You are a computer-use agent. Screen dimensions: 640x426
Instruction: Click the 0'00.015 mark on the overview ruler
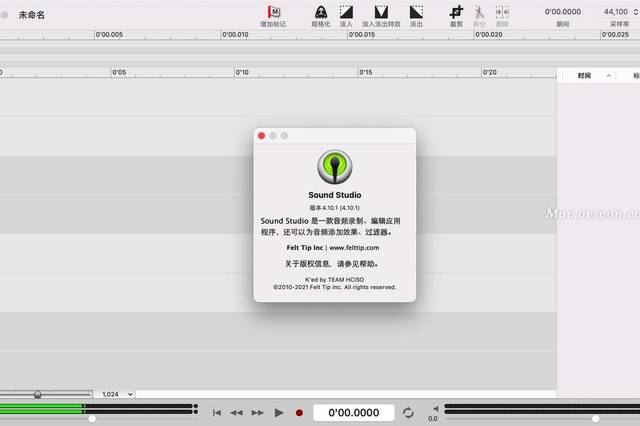coord(362,35)
